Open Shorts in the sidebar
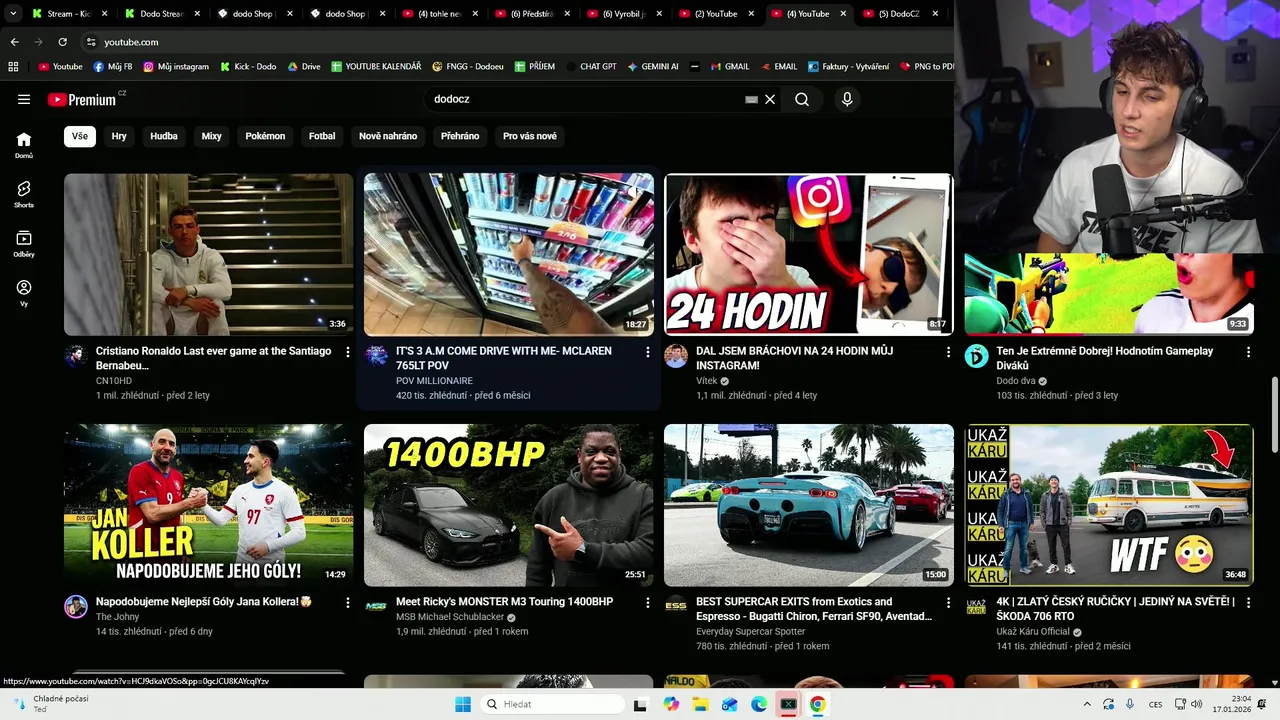Screen dimensions: 1280x720 [x=24, y=194]
